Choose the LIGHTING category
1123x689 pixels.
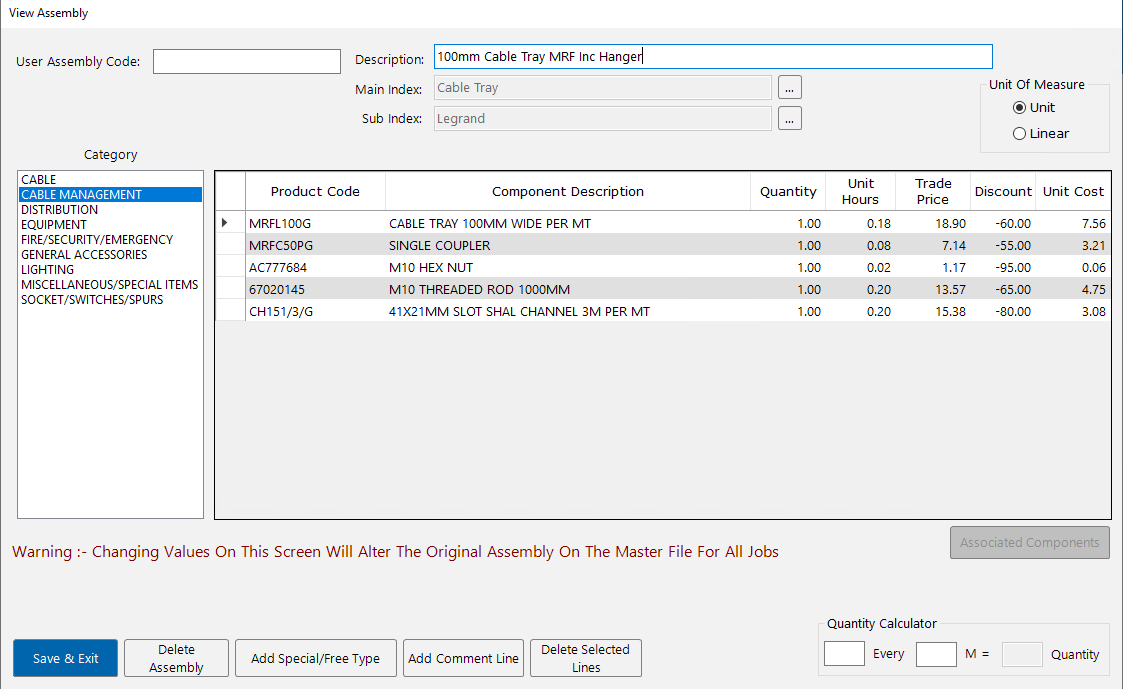tap(47, 269)
